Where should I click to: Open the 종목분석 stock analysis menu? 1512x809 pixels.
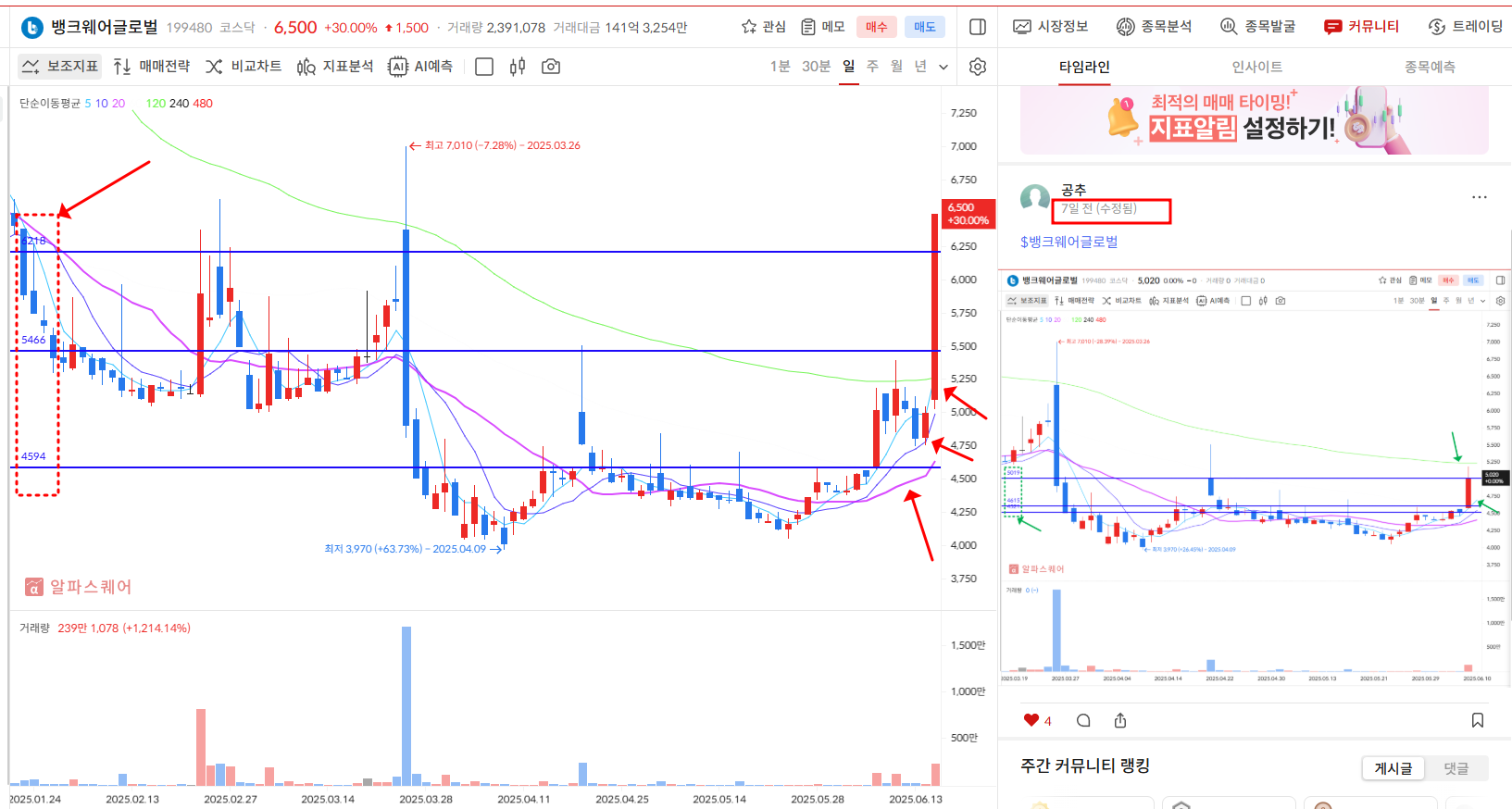coord(1155,27)
